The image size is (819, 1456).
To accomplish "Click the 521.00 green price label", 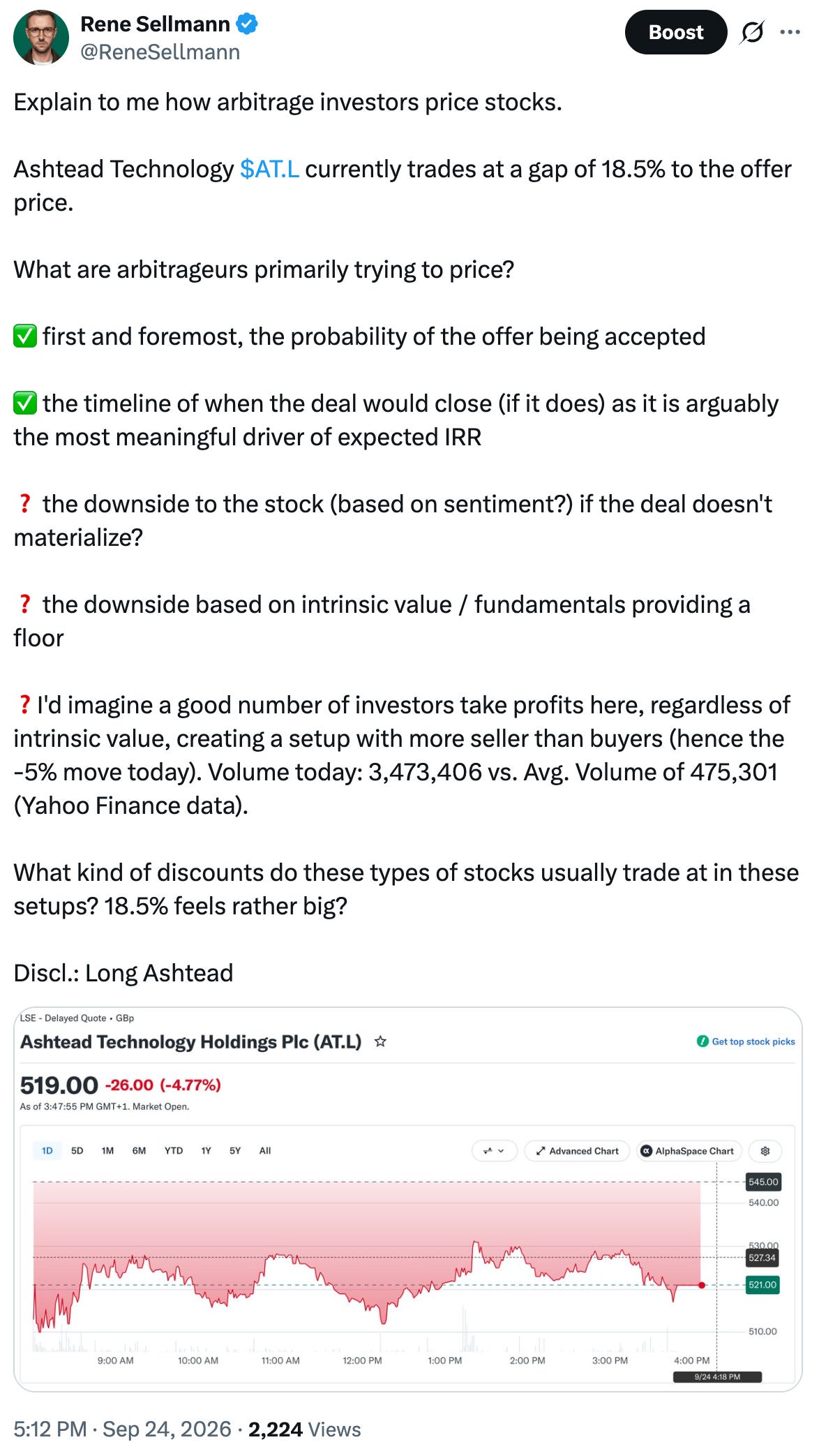I will pyautogui.click(x=762, y=1285).
